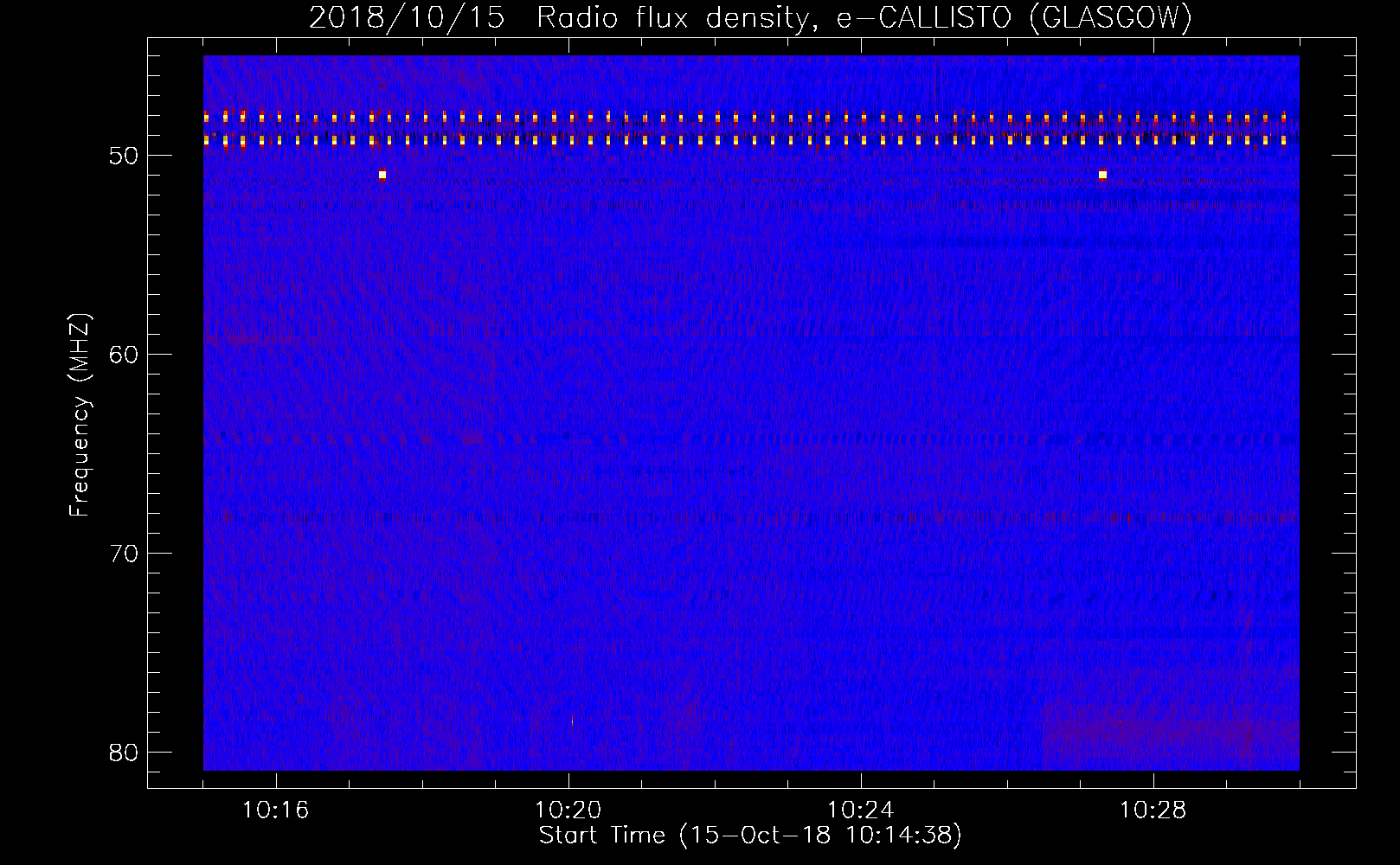Image resolution: width=1400 pixels, height=865 pixels.
Task: Click the 10:16 time tick label
Action: tap(276, 811)
